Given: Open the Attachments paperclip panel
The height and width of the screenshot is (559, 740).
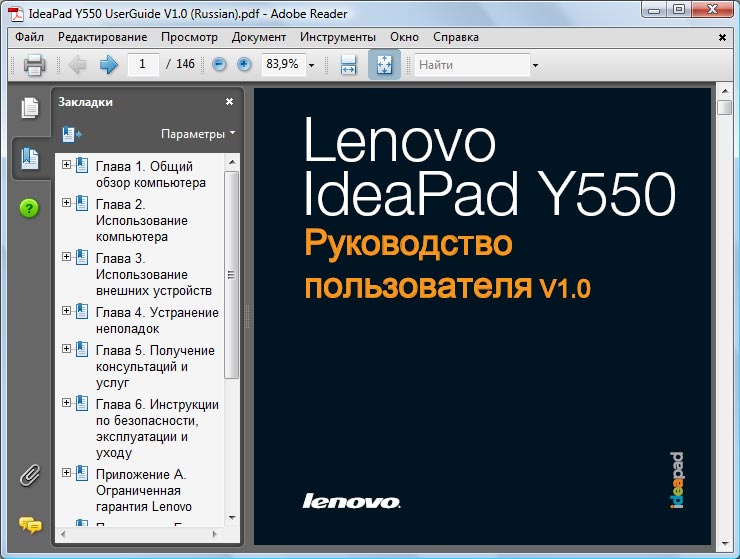Looking at the screenshot, I should pyautogui.click(x=30, y=475).
